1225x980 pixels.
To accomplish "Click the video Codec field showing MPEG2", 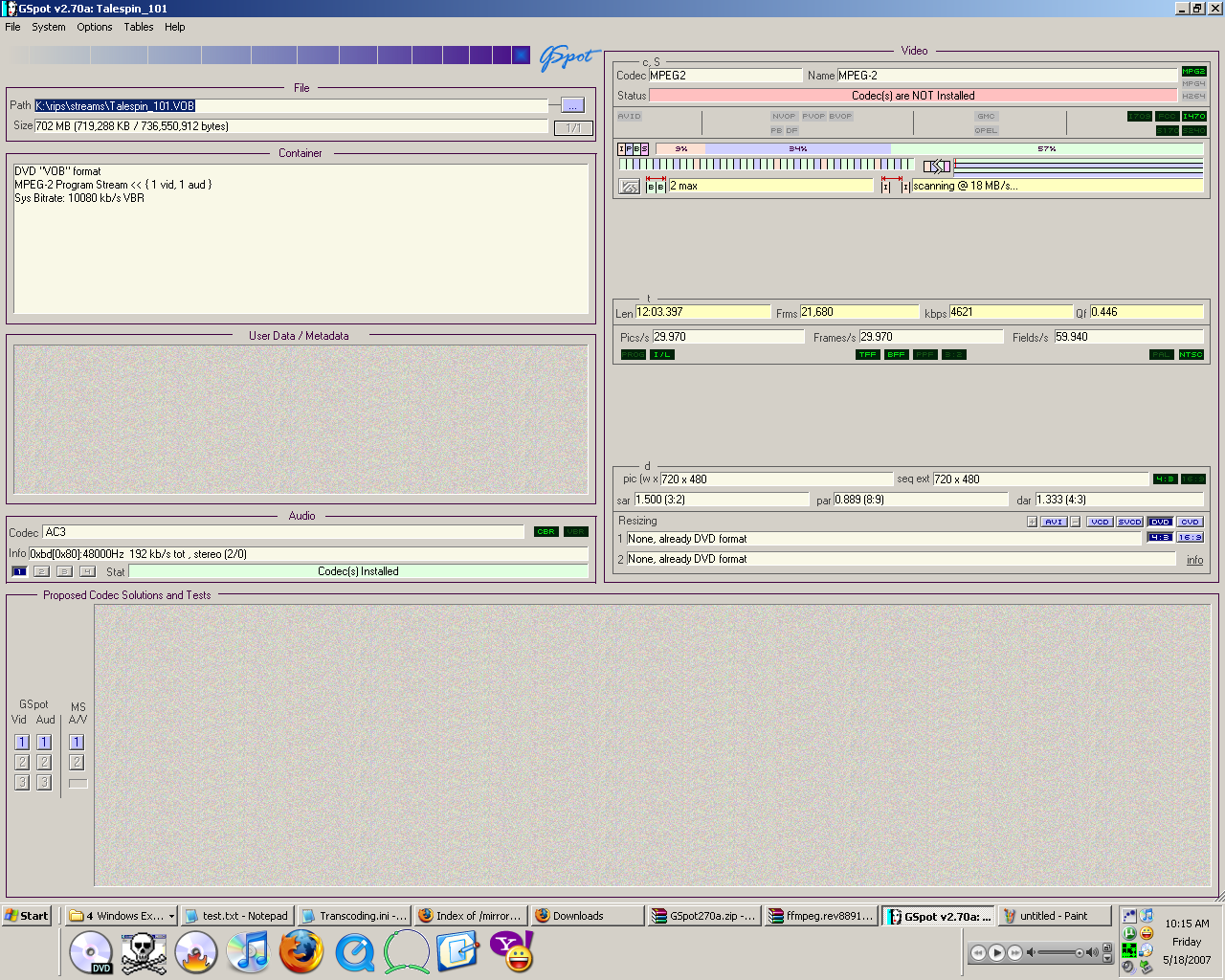I will tap(725, 75).
